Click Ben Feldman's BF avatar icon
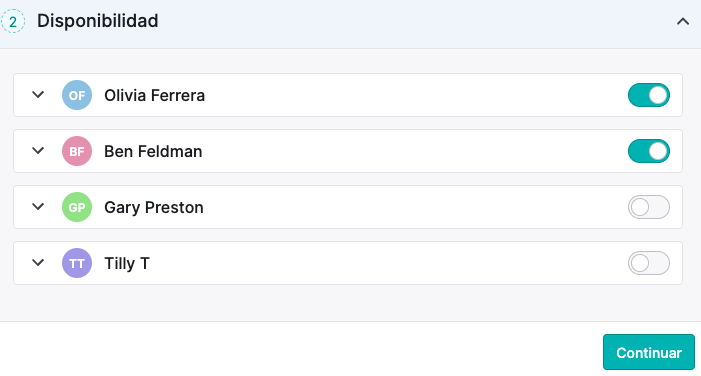 tap(77, 151)
